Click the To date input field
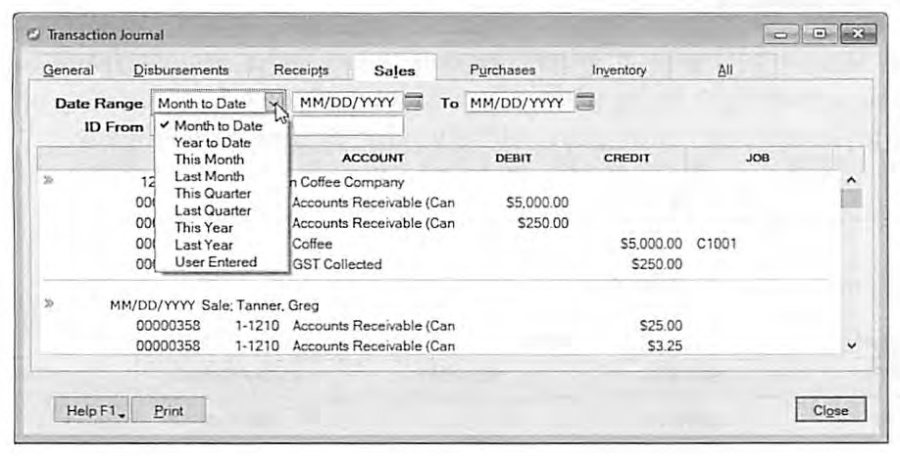 [x=519, y=103]
